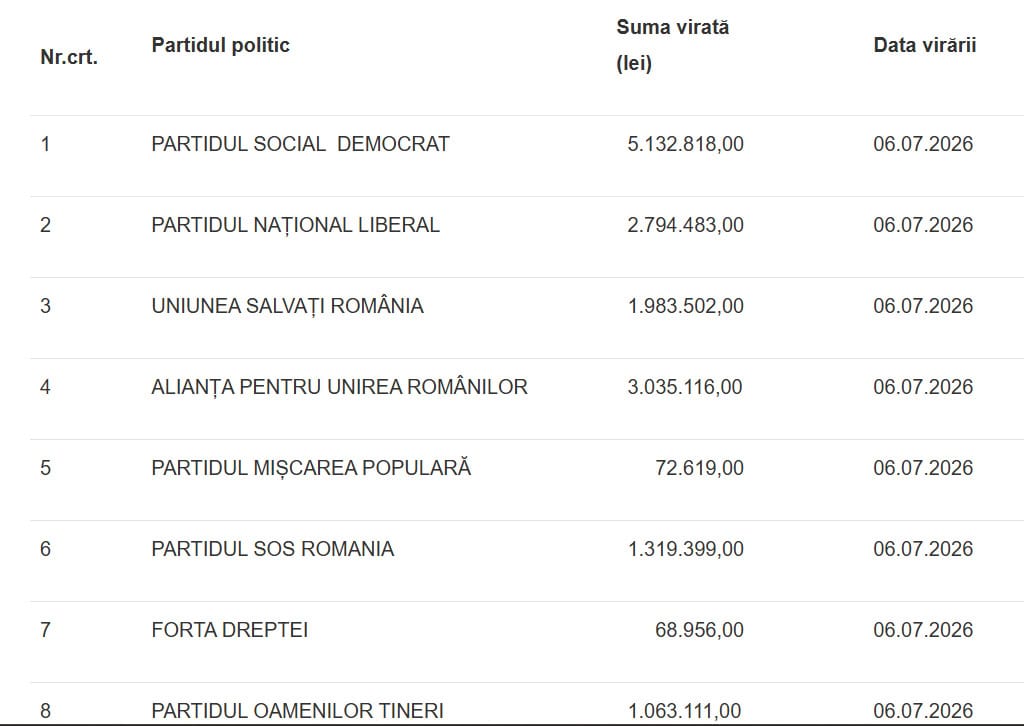Click the date in the FORTA DREPTEI row

923,629
